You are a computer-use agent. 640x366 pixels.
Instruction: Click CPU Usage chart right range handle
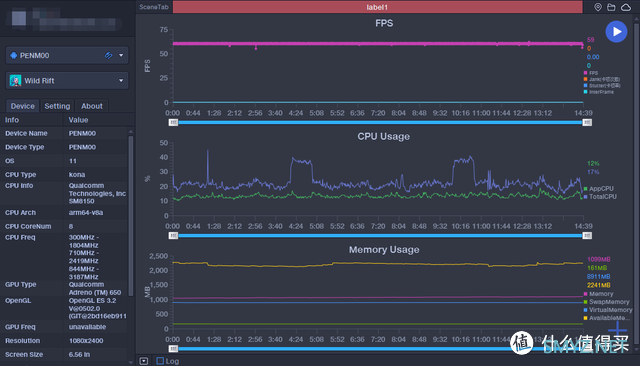point(587,235)
